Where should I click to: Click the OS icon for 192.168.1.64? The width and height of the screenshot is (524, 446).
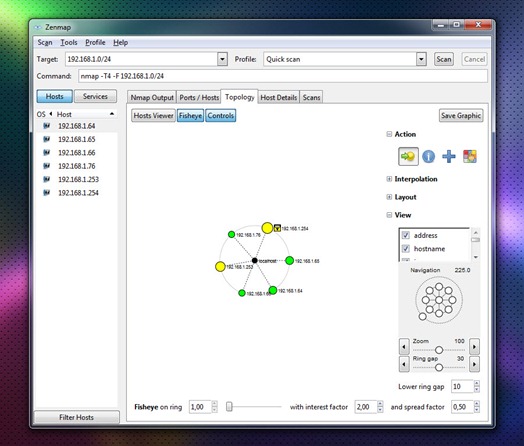click(x=46, y=126)
